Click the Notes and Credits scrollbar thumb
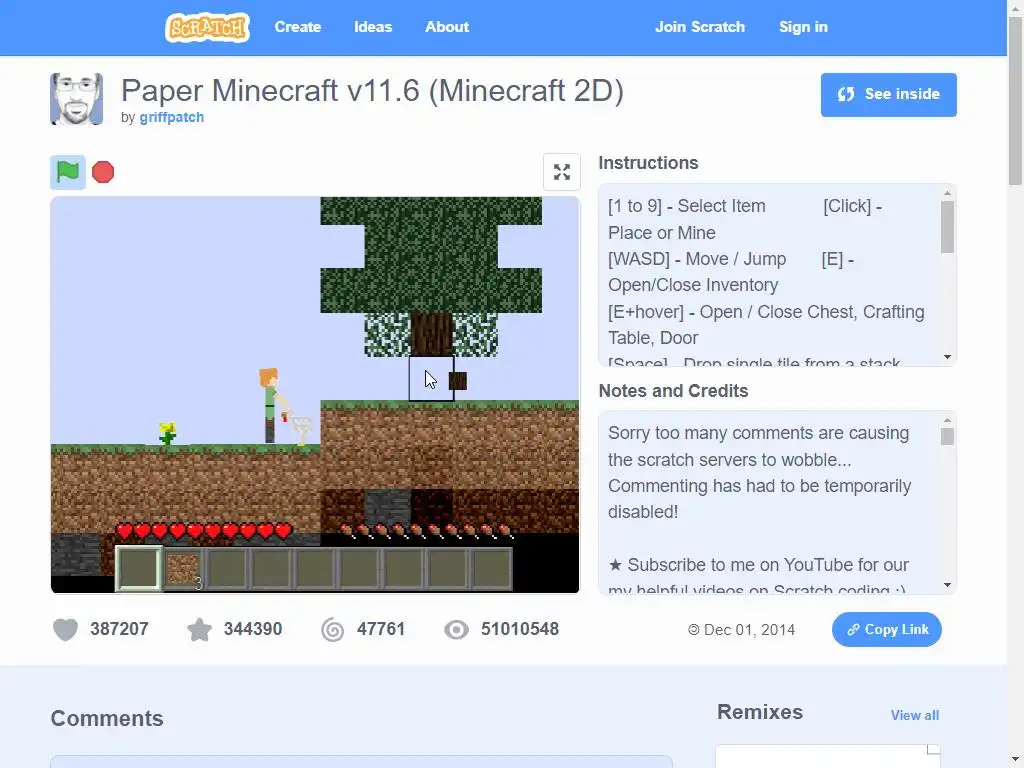Screen dimensions: 1024x768 pyautogui.click(x=947, y=436)
